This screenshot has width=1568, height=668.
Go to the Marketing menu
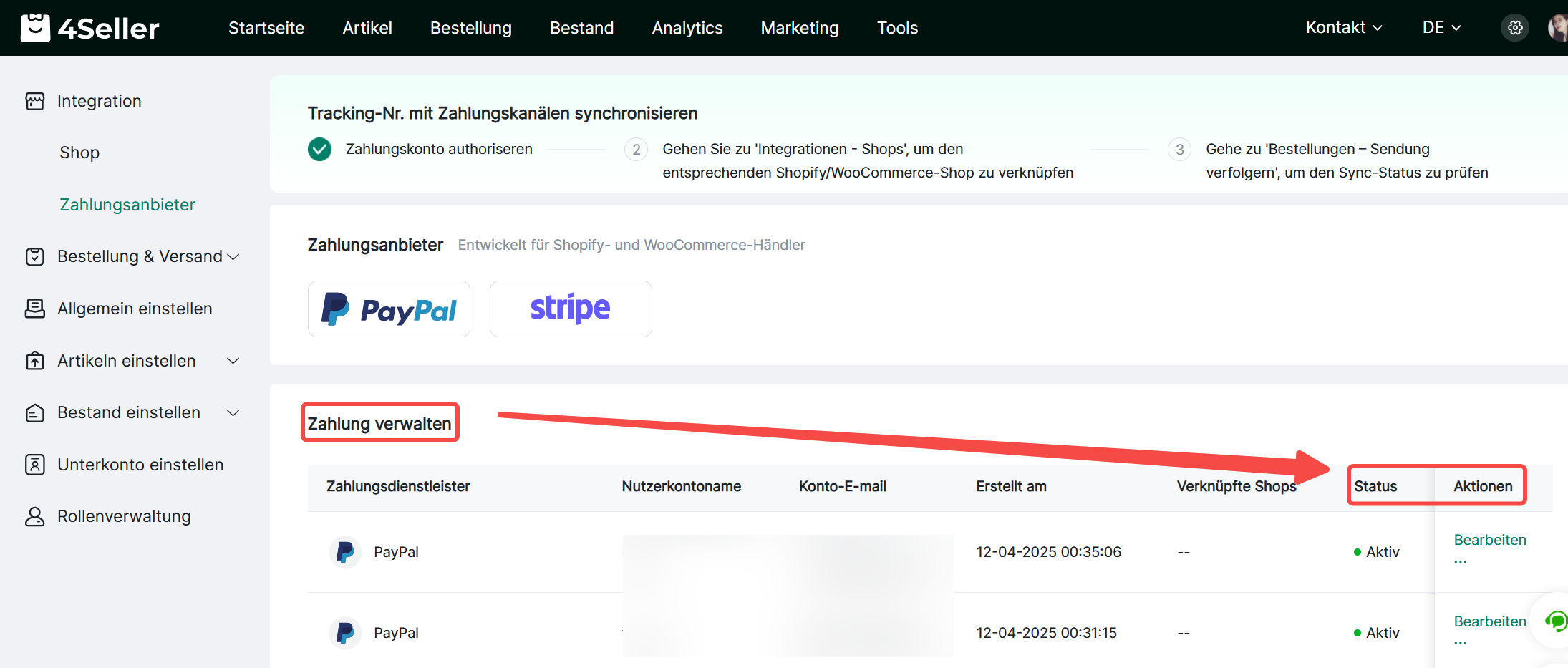(x=799, y=28)
